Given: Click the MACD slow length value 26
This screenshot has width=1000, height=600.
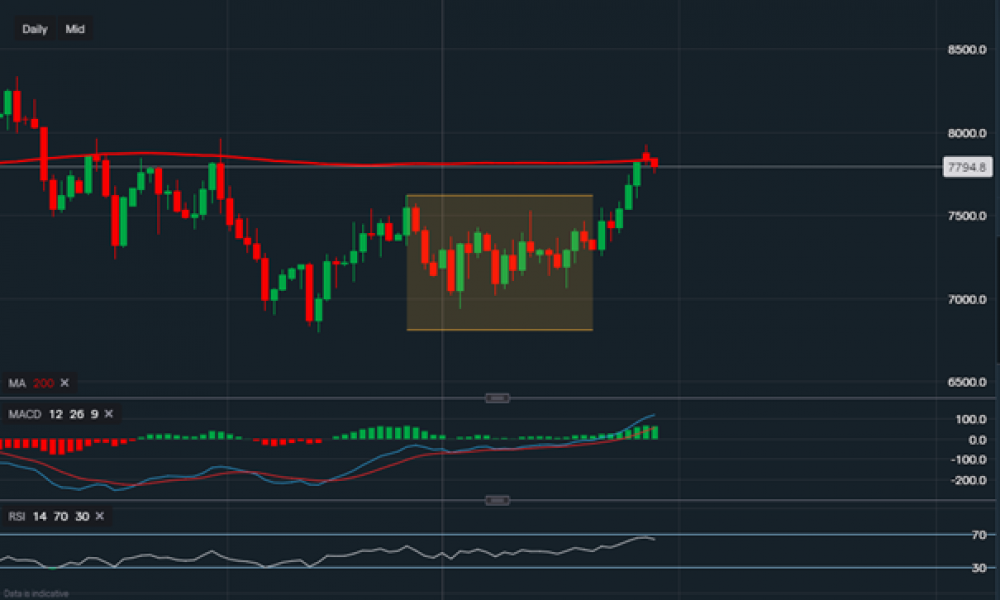Looking at the screenshot, I should pyautogui.click(x=76, y=413).
